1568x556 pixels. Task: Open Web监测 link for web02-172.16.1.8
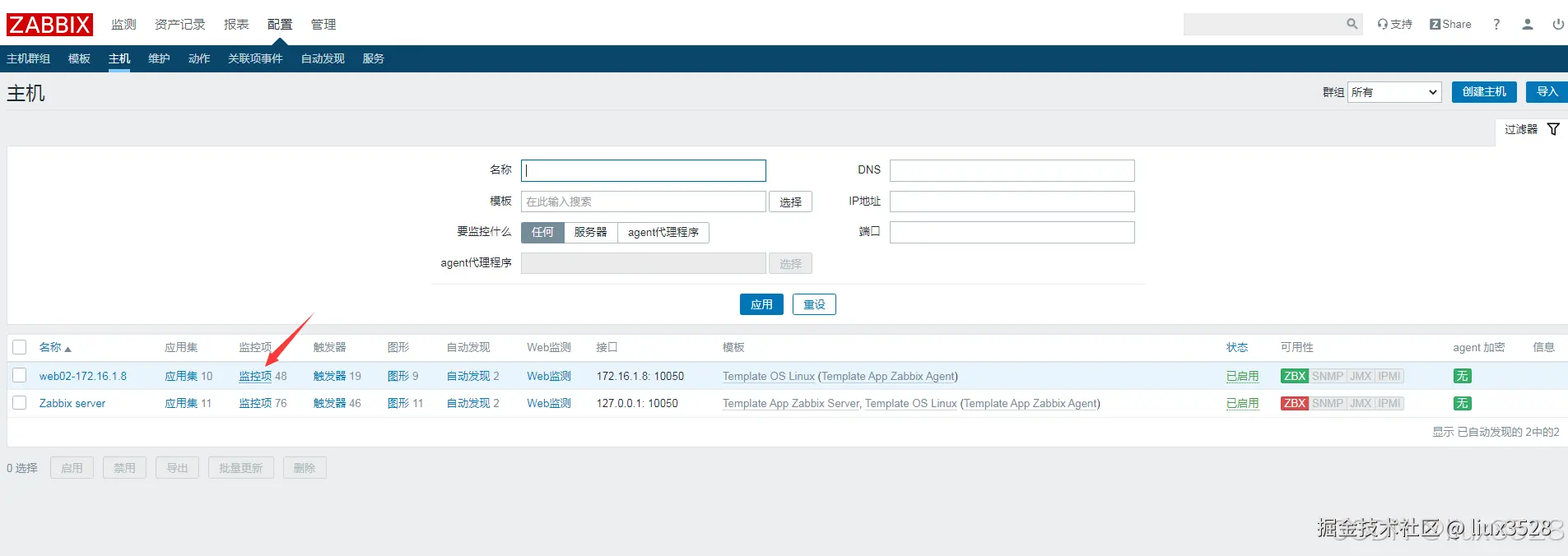coord(549,376)
